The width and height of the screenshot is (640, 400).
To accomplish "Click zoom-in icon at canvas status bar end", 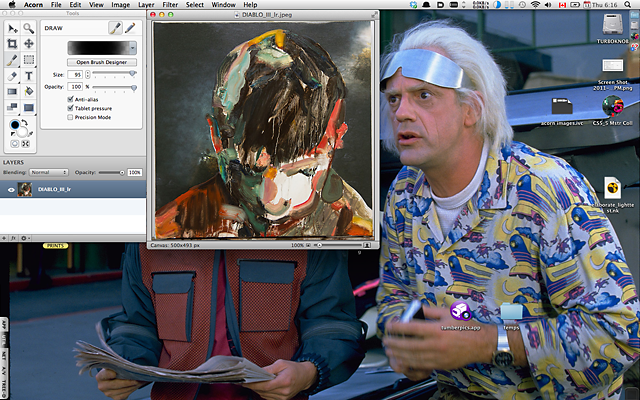I will pyautogui.click(x=367, y=245).
